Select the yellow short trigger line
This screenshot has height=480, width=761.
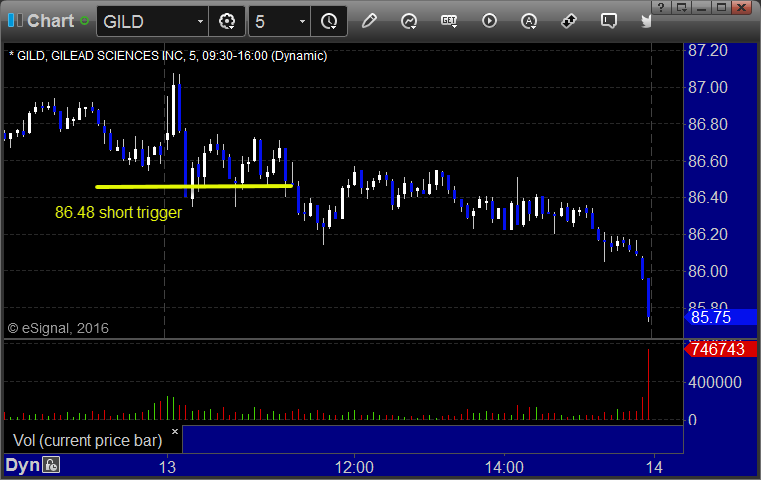pyautogui.click(x=194, y=186)
